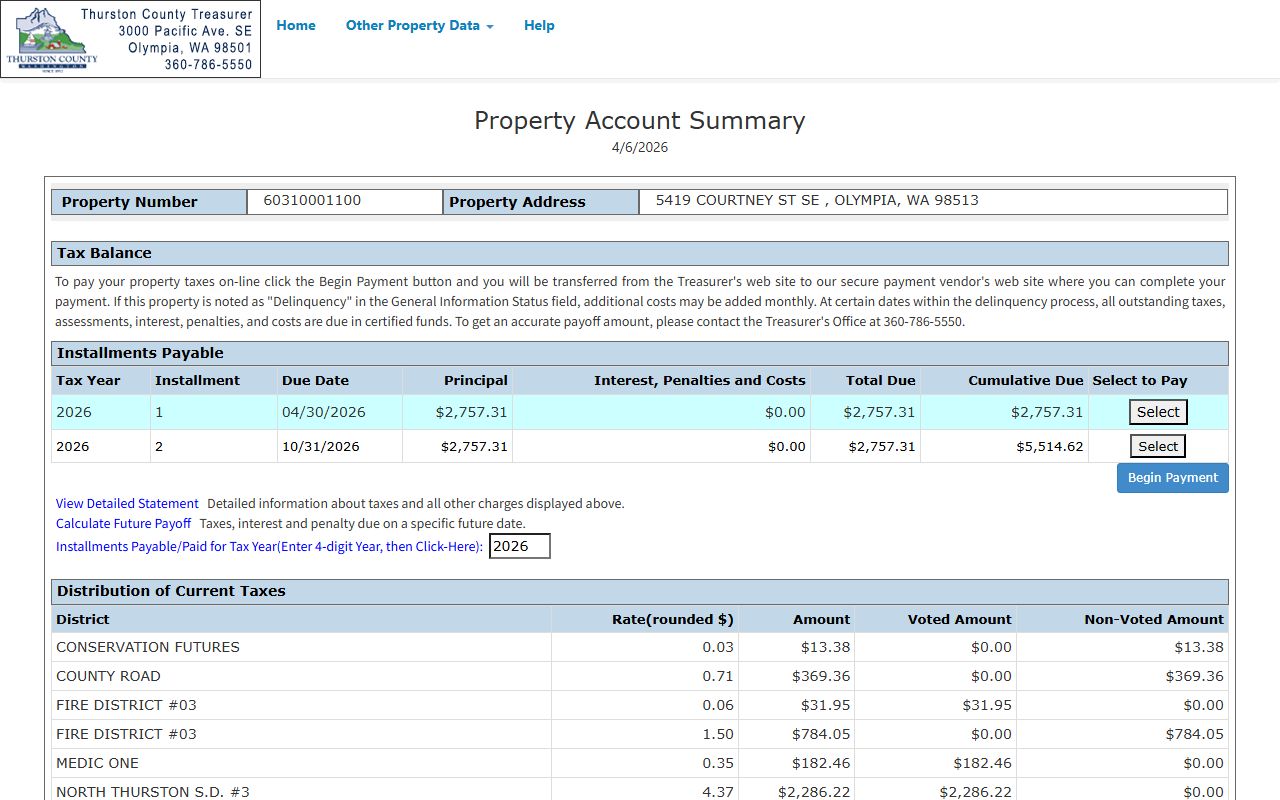
Task: Click Installments Payable/Paid for Tax Year link
Action: (x=269, y=546)
